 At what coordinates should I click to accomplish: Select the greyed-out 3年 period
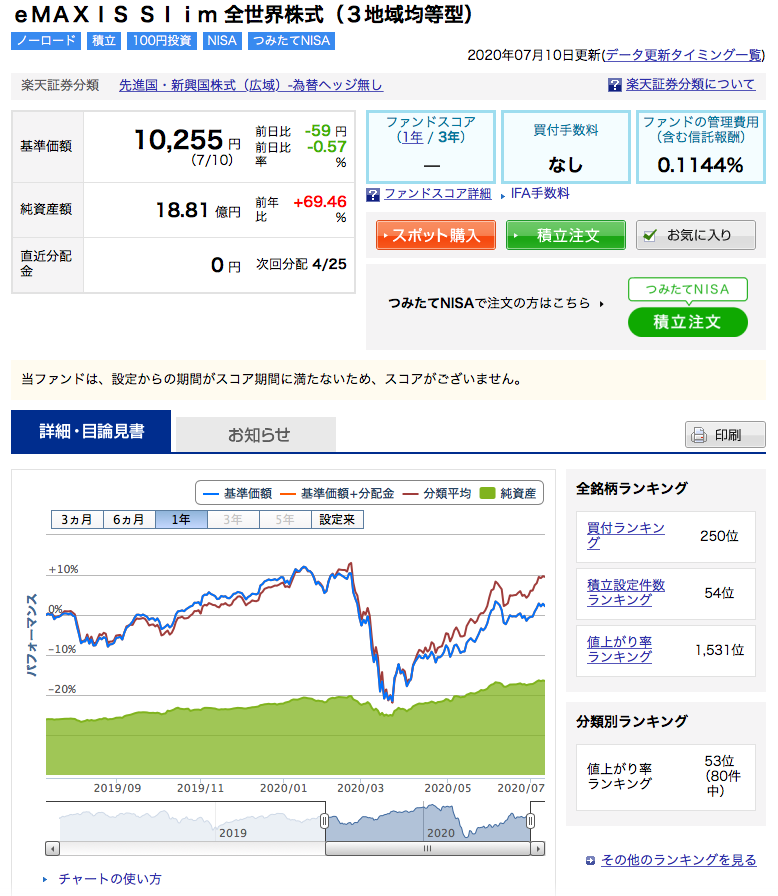tap(233, 519)
